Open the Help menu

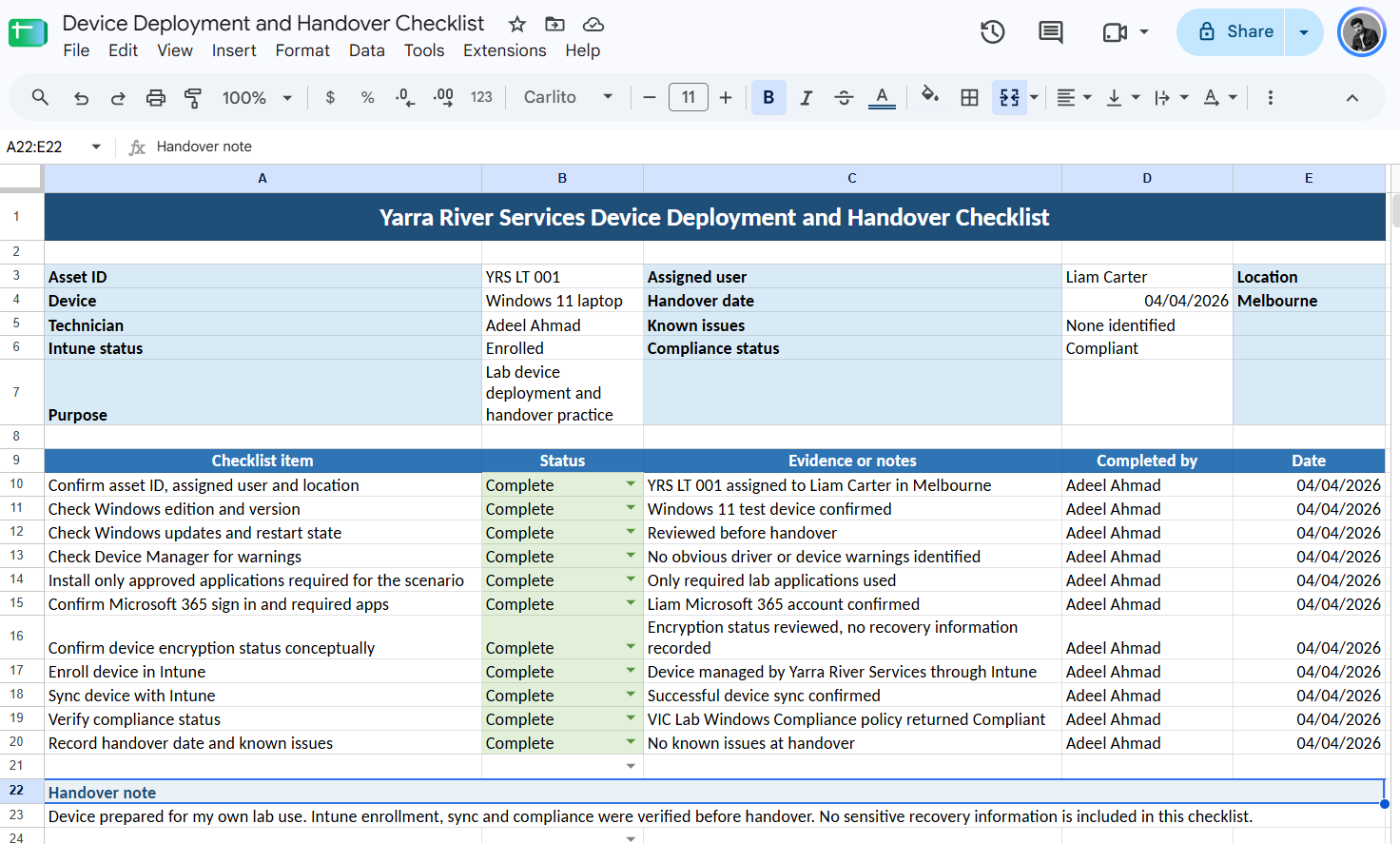point(583,50)
